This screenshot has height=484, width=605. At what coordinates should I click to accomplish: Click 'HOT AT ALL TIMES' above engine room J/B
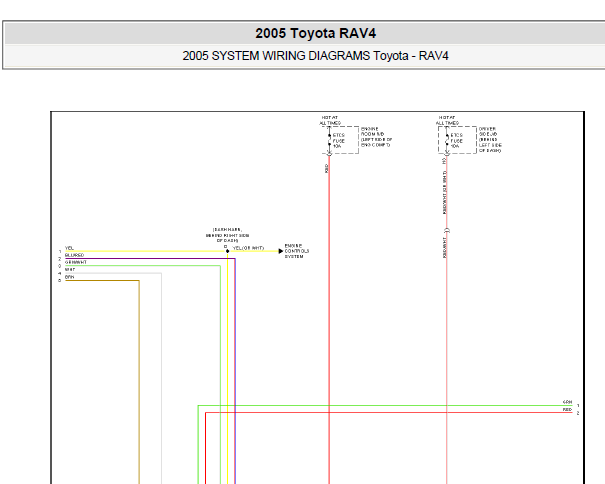click(x=330, y=120)
